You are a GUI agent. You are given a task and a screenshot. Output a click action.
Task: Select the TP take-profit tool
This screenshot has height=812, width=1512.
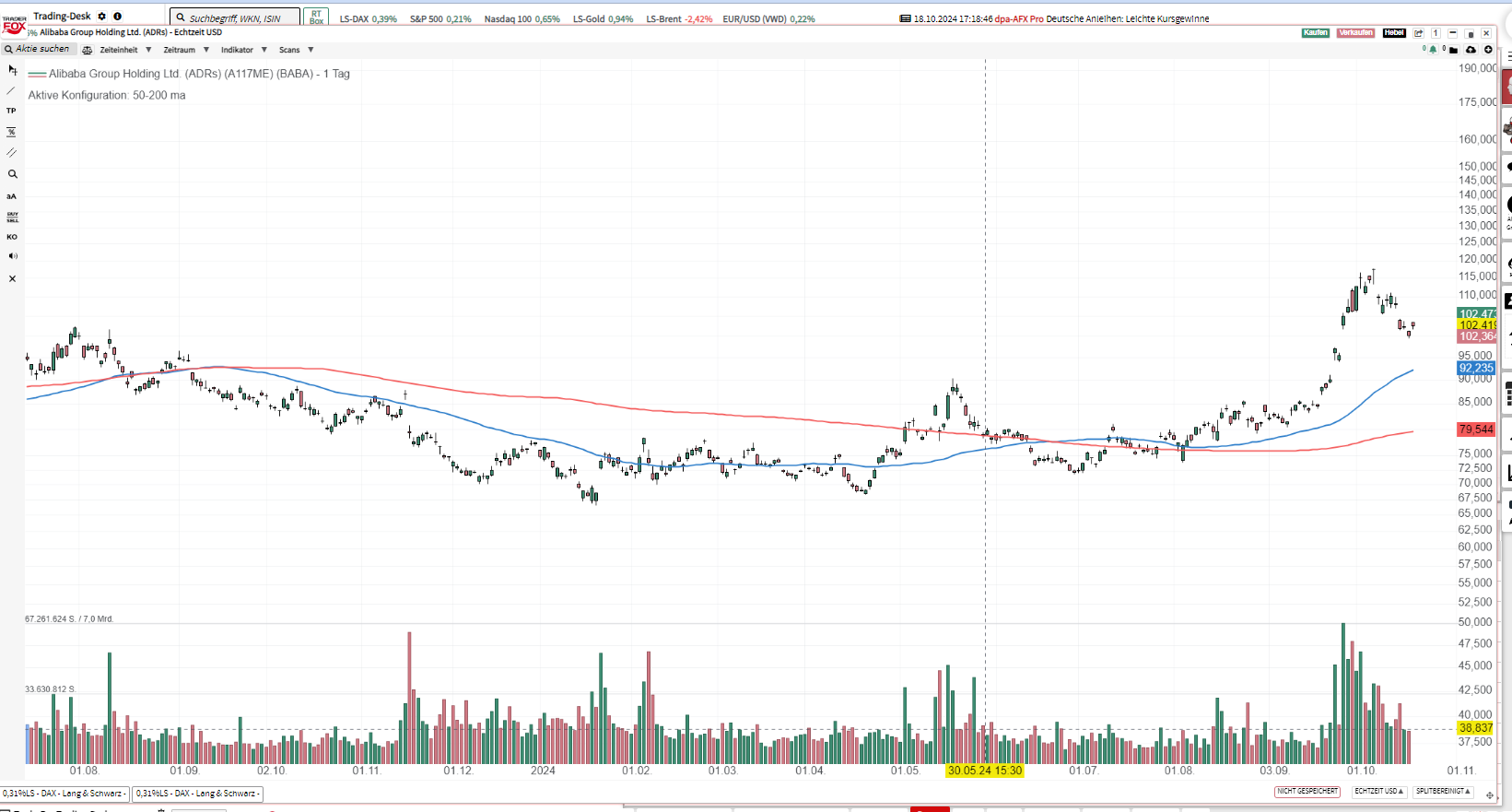[12, 111]
